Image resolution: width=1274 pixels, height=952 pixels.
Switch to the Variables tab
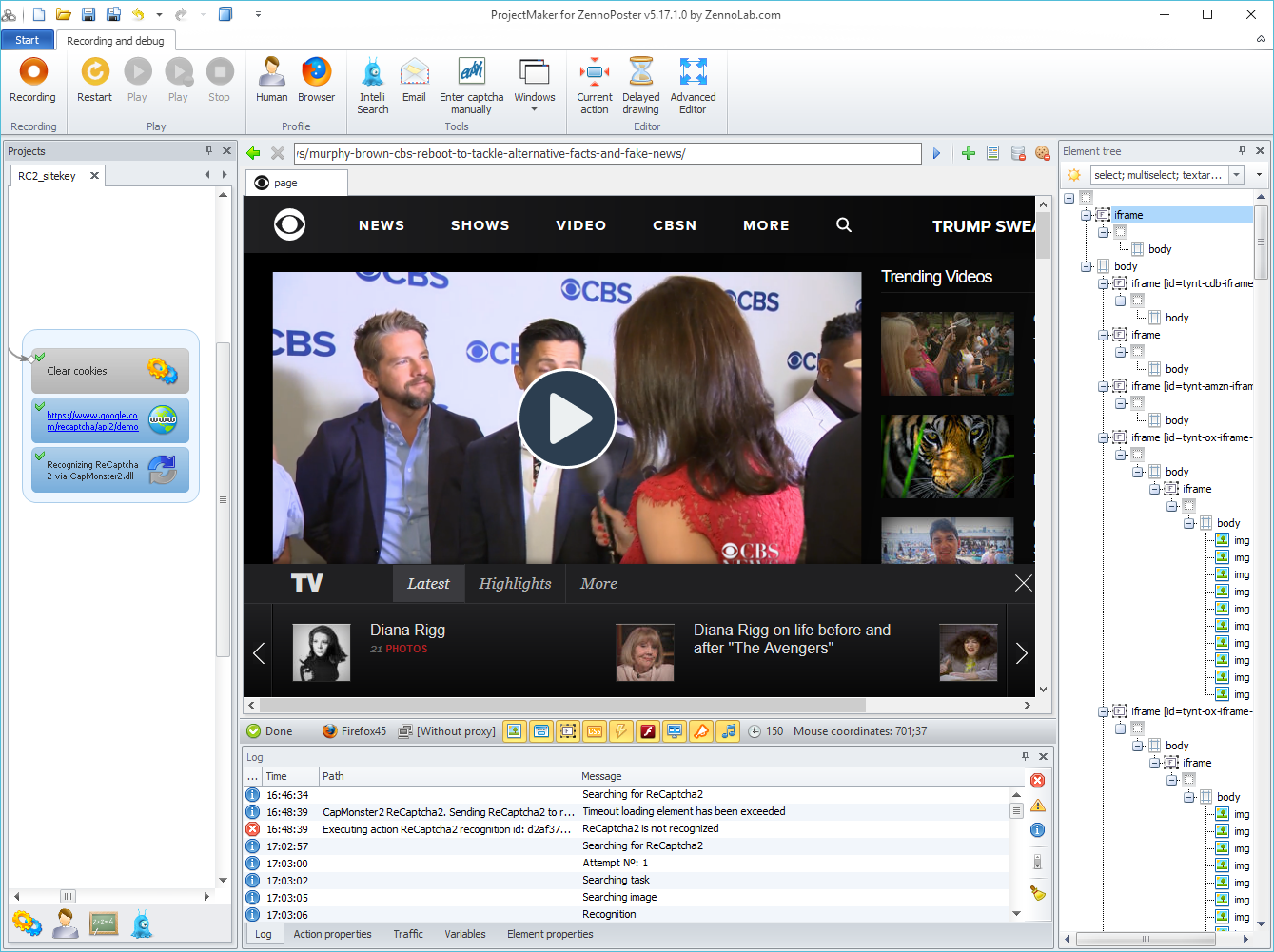click(465, 934)
